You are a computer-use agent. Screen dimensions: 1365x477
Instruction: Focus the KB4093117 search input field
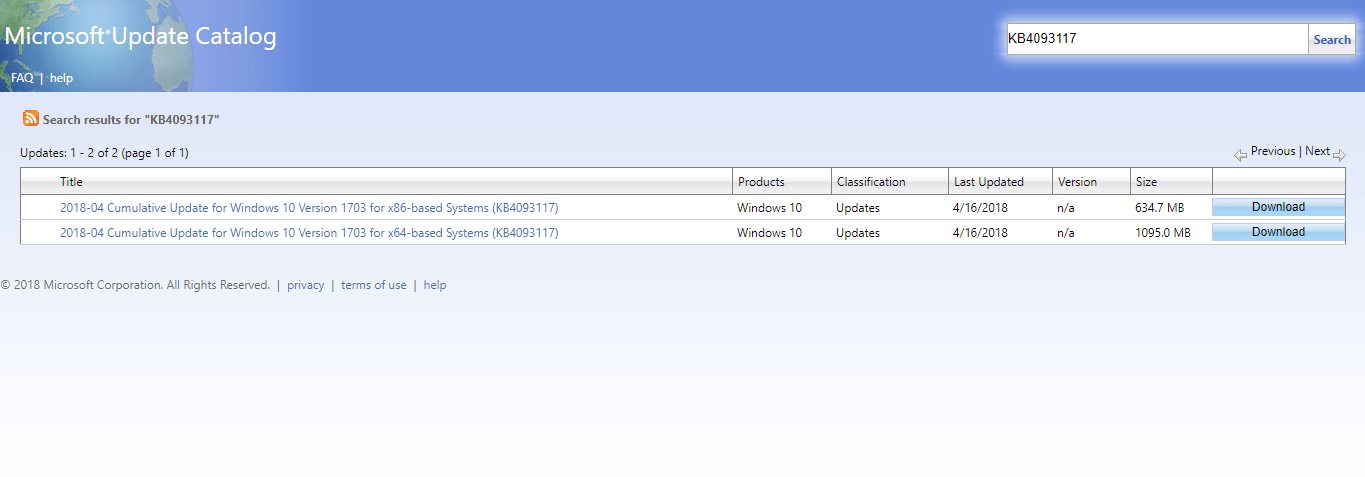point(1157,39)
